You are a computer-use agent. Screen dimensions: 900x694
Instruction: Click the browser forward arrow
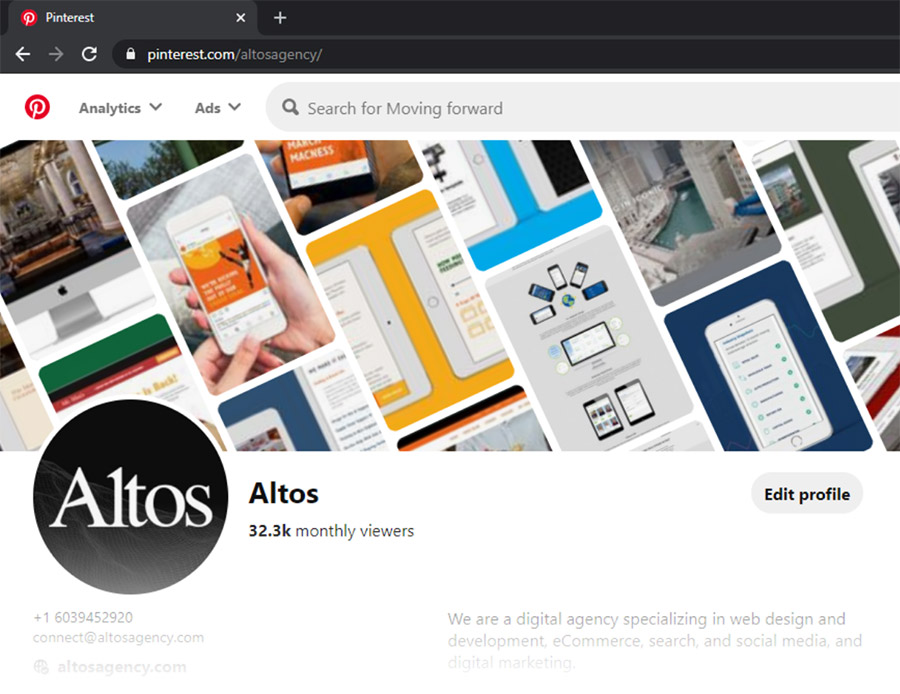pos(56,55)
